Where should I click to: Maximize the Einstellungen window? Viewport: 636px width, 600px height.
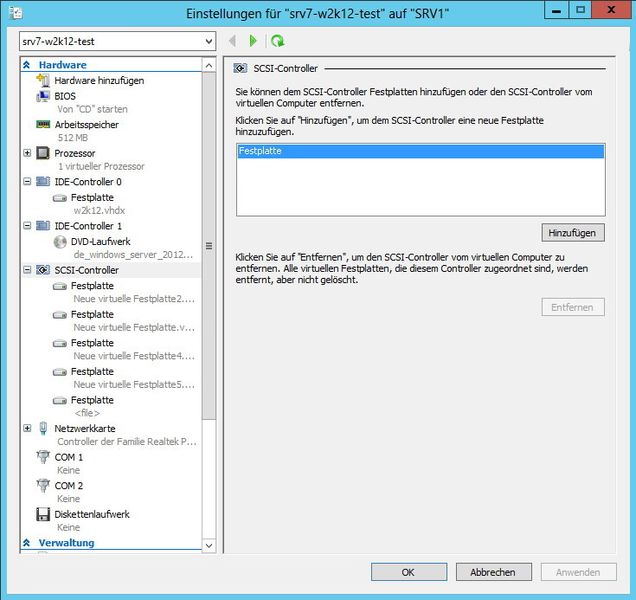click(580, 10)
